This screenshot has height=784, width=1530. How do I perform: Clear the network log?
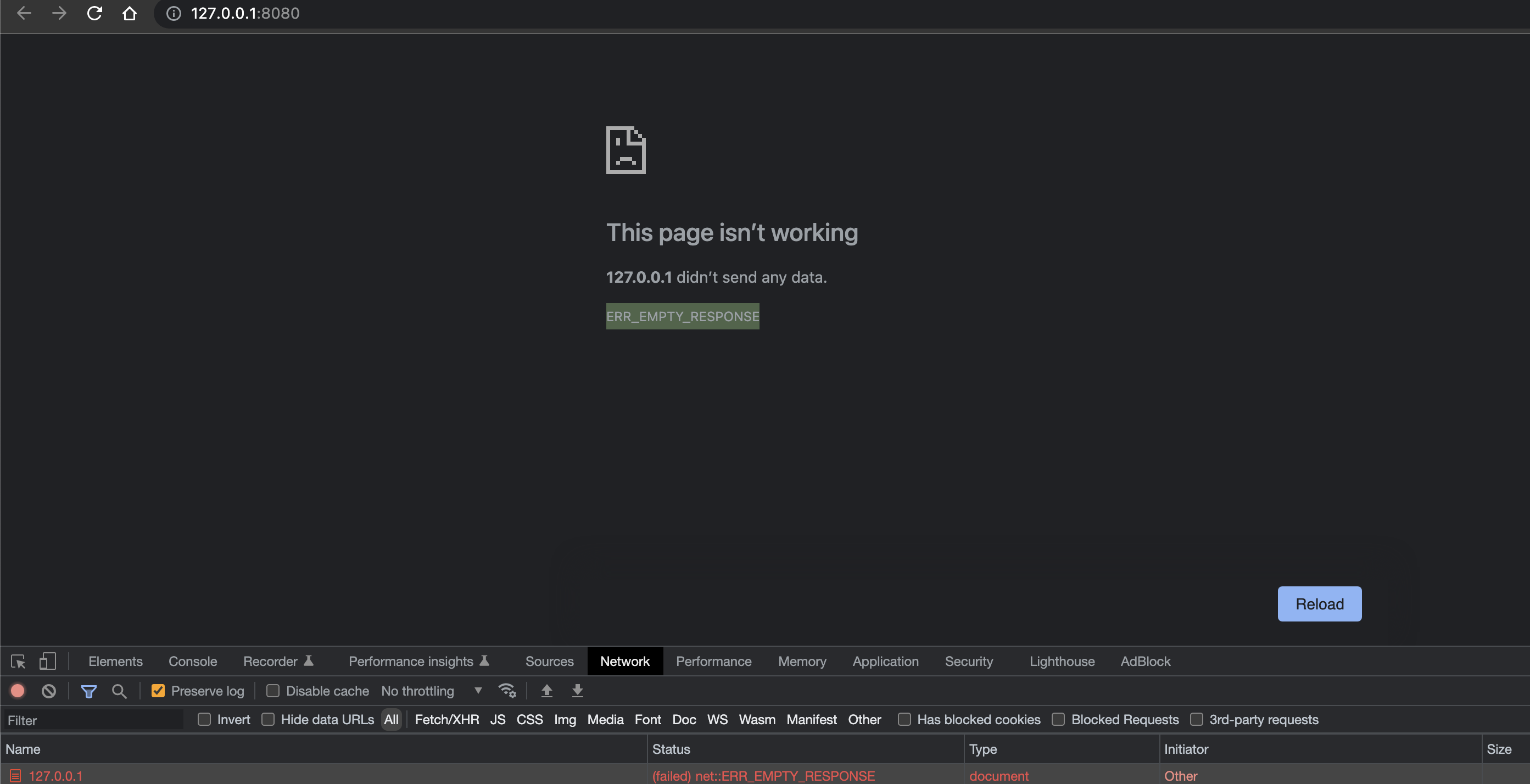(48, 691)
